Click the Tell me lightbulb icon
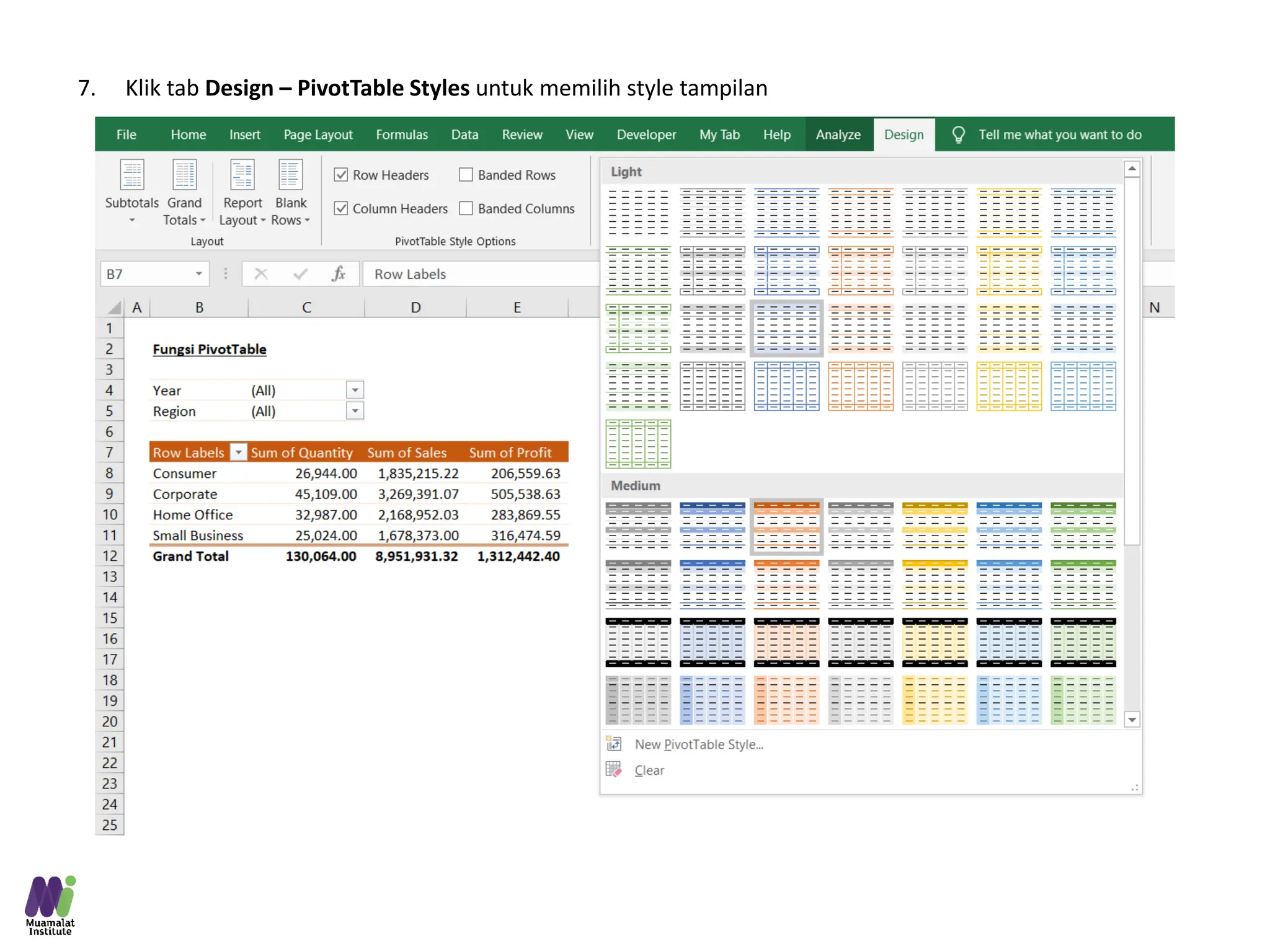 958,134
